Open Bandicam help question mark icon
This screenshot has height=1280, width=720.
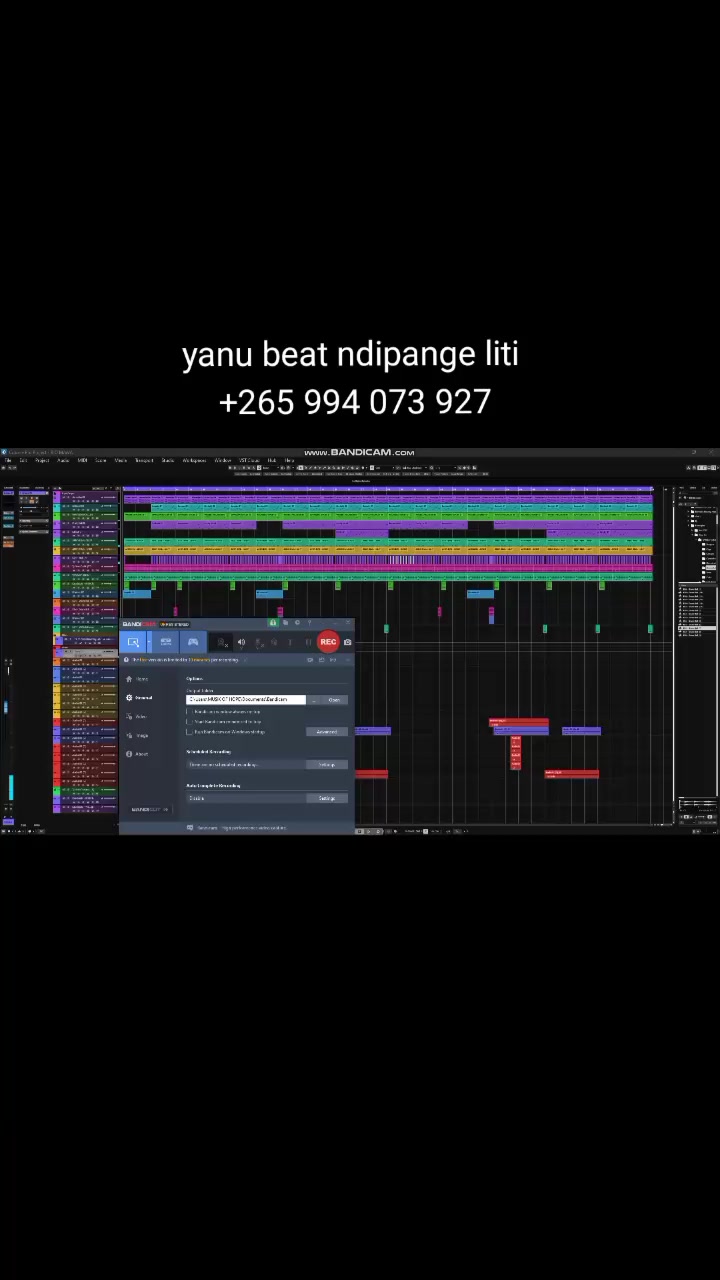pos(309,622)
